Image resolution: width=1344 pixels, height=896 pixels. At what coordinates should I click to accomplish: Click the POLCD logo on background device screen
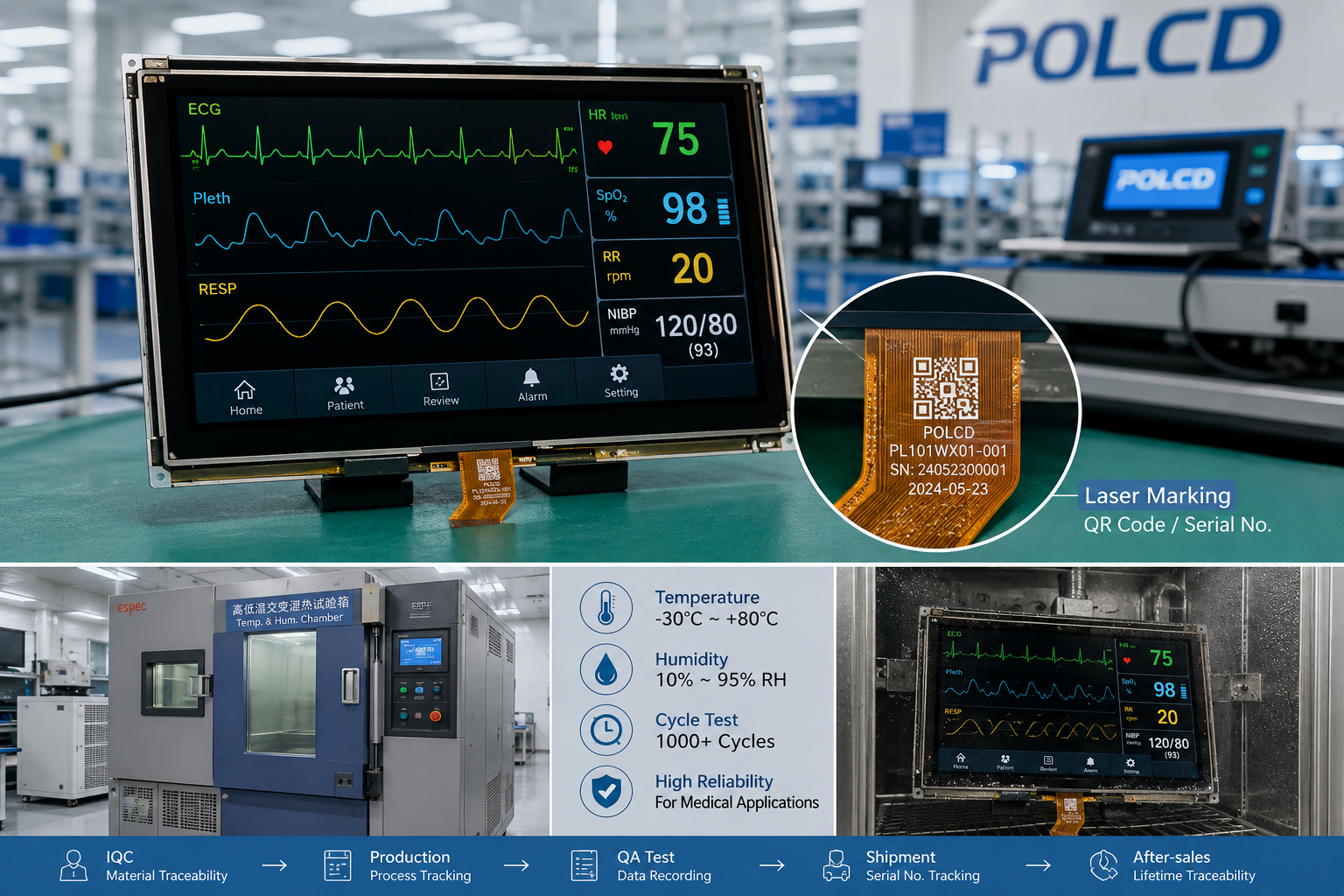click(1166, 179)
